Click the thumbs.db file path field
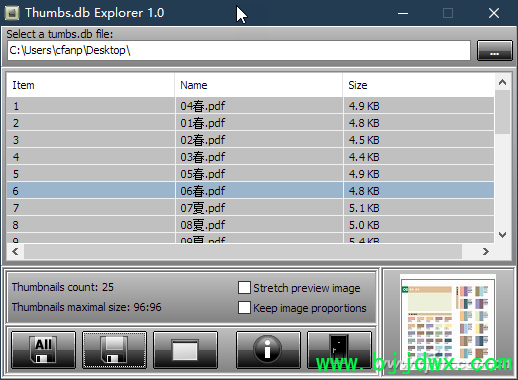518x380 pixels. [x=239, y=50]
